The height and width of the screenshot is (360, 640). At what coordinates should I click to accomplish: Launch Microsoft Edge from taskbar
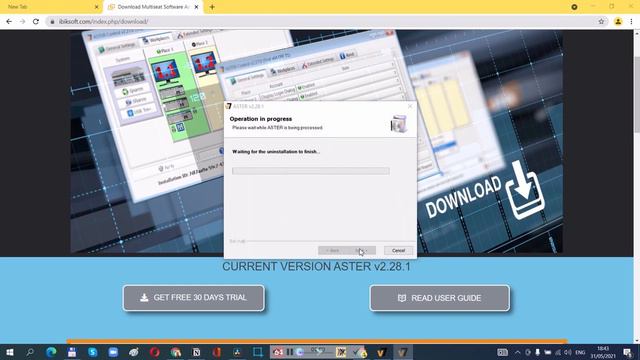point(51,352)
